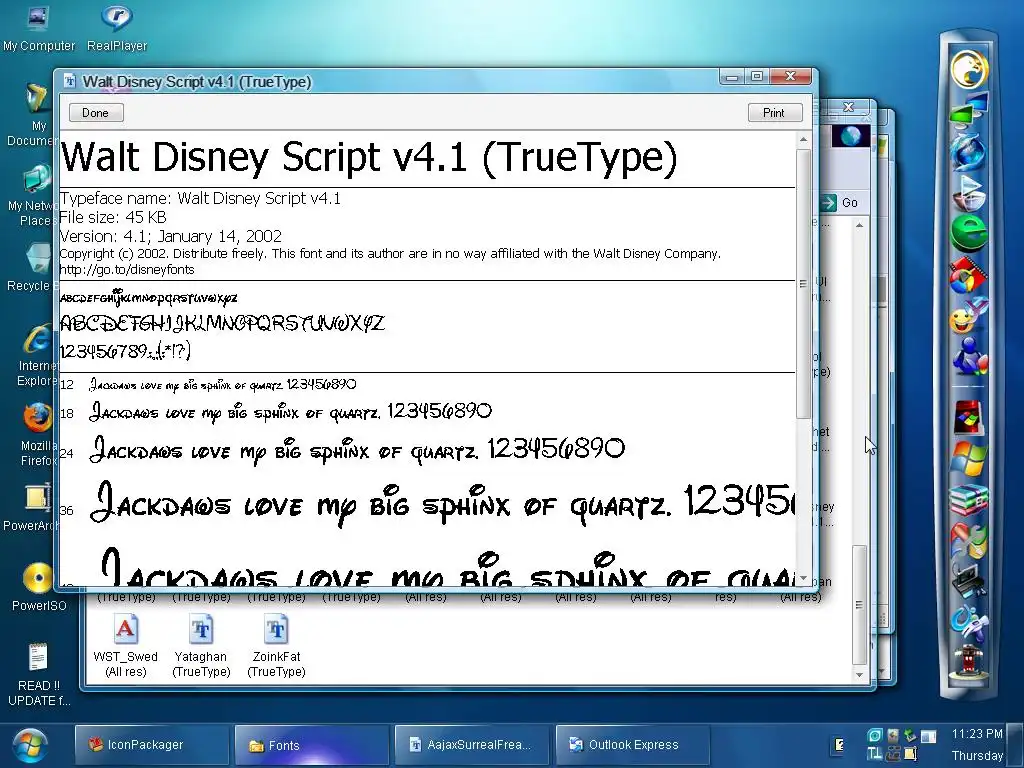Click the font viewer scroll up arrow
This screenshot has height=768, width=1024.
coord(803,140)
